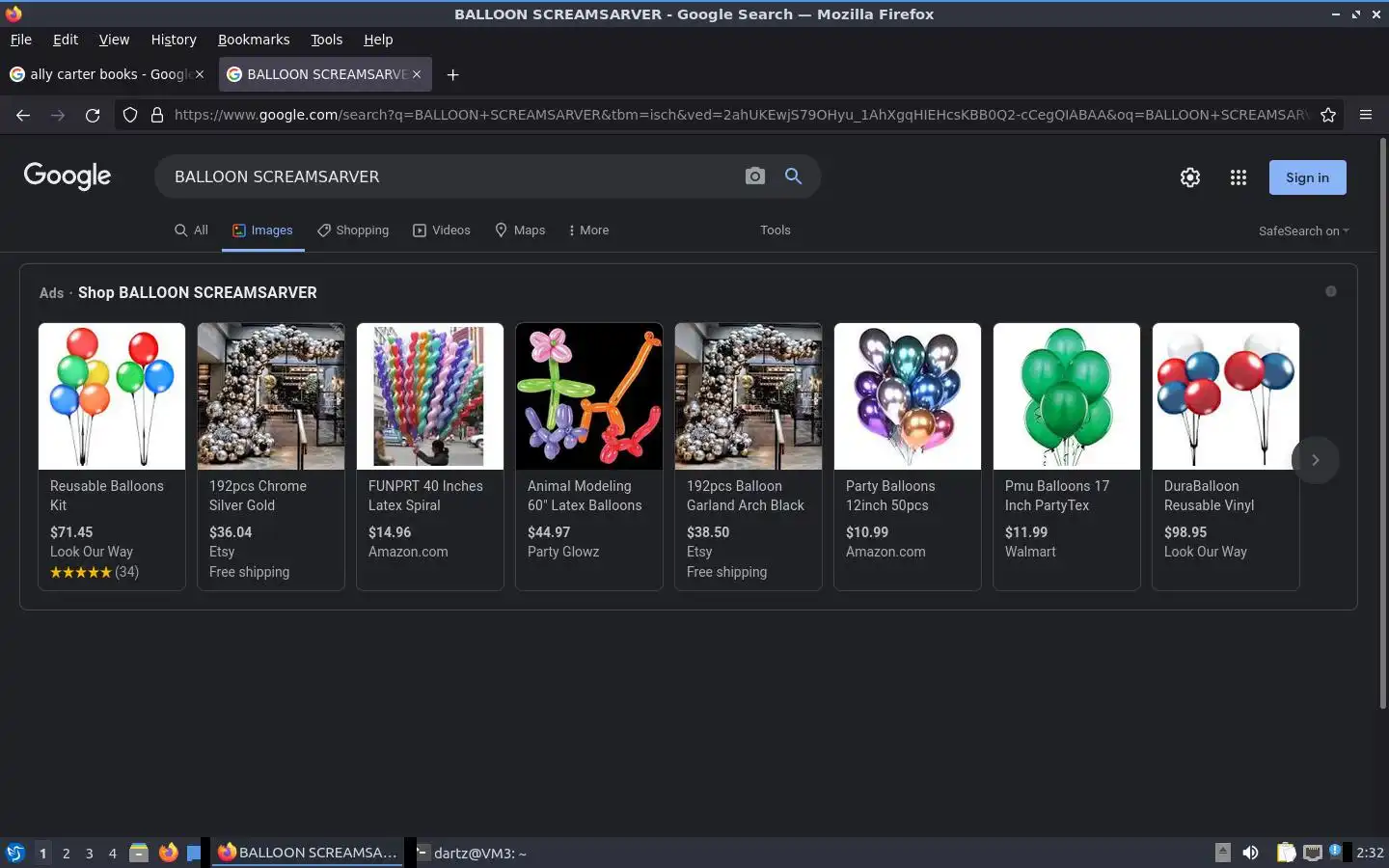Click the taskbar clock showing 2:32
This screenshot has height=868, width=1389.
coord(1370,853)
